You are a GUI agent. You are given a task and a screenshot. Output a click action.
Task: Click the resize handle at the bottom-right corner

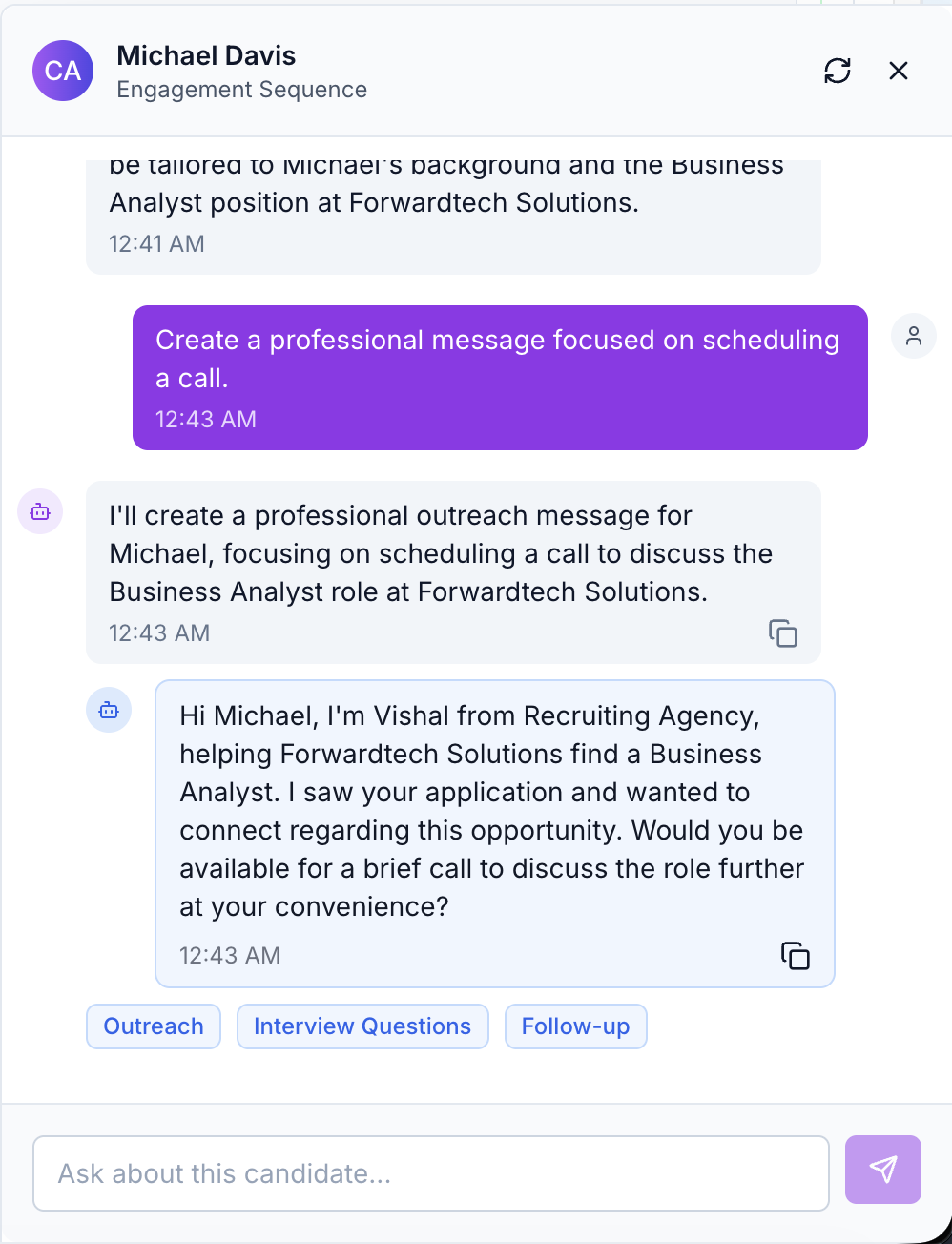(944, 1236)
